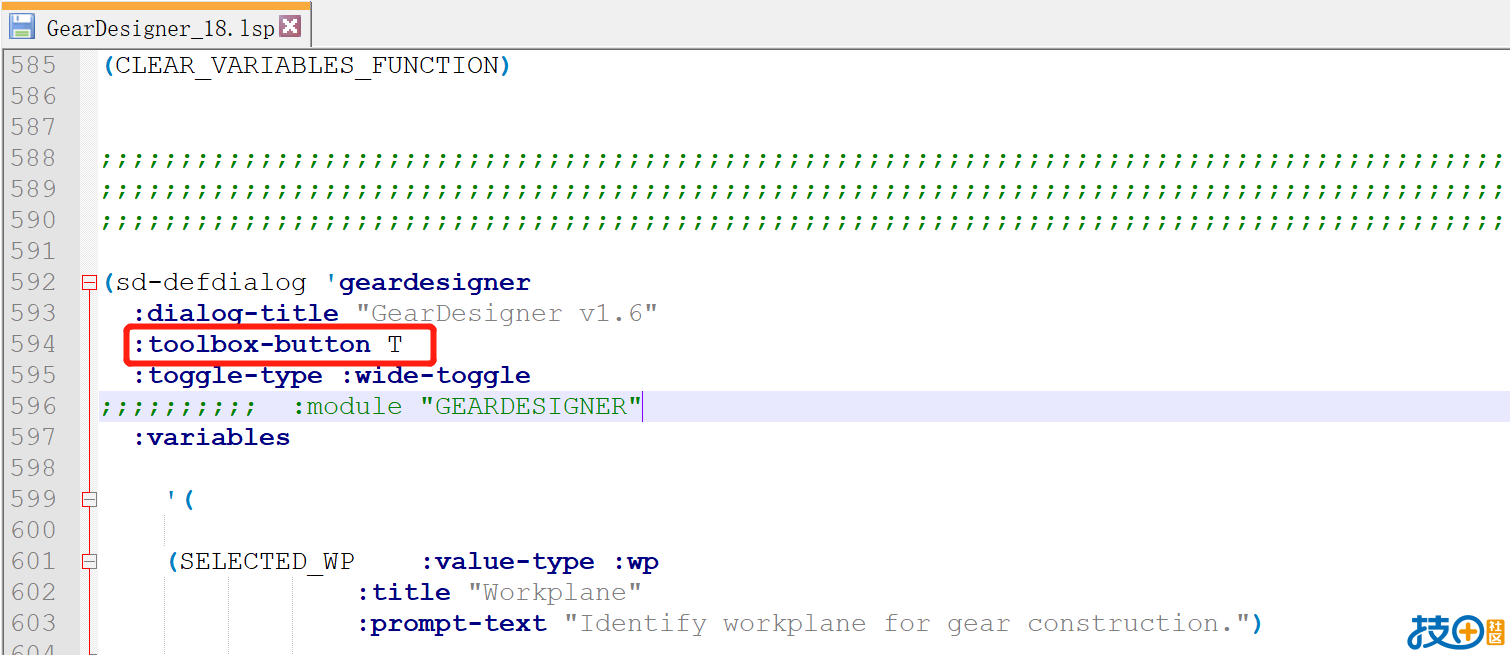Click the semicolon comment line 590
Image resolution: width=1510 pixels, height=655 pixels.
[802, 221]
